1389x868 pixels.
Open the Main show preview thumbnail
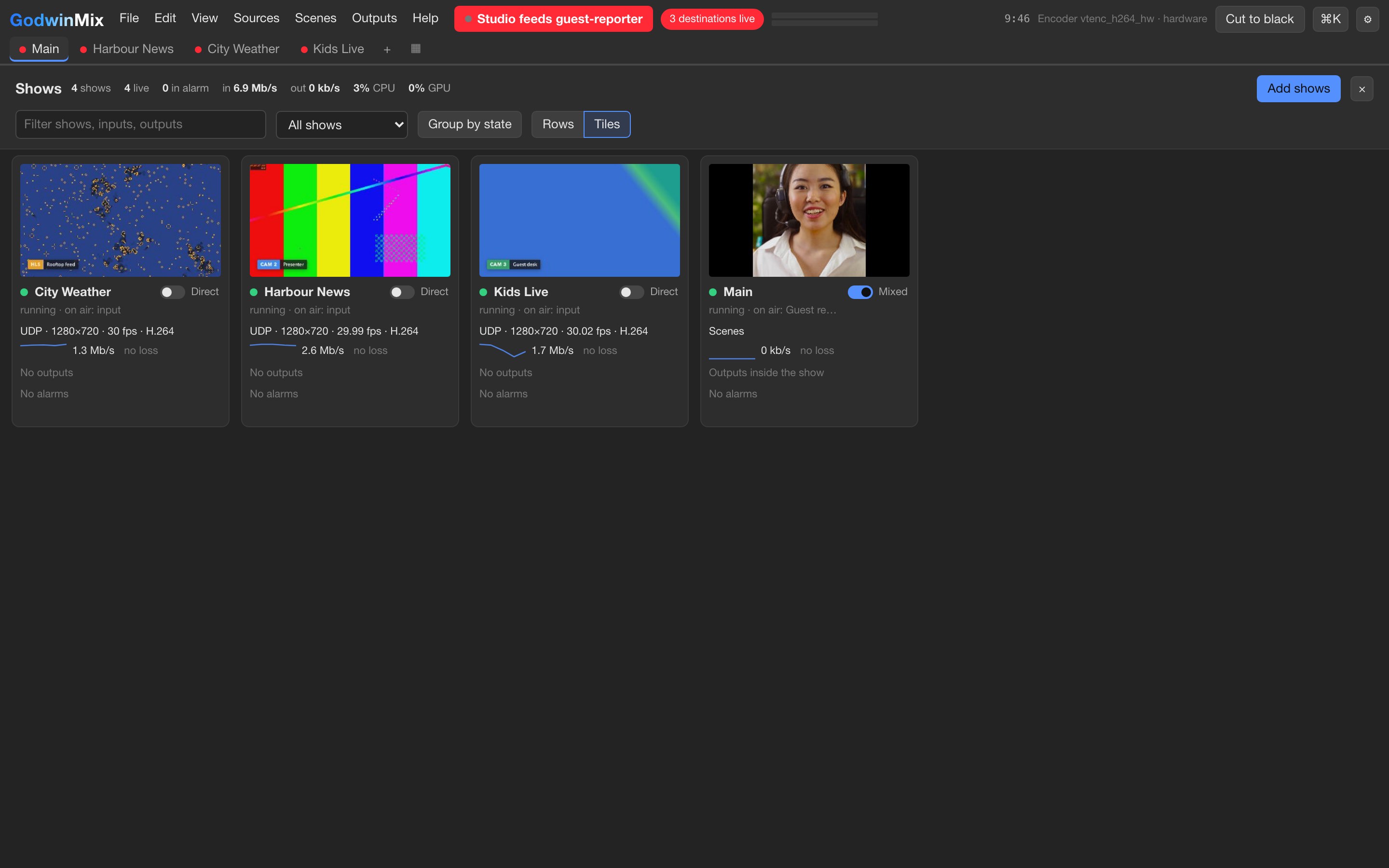(x=809, y=220)
